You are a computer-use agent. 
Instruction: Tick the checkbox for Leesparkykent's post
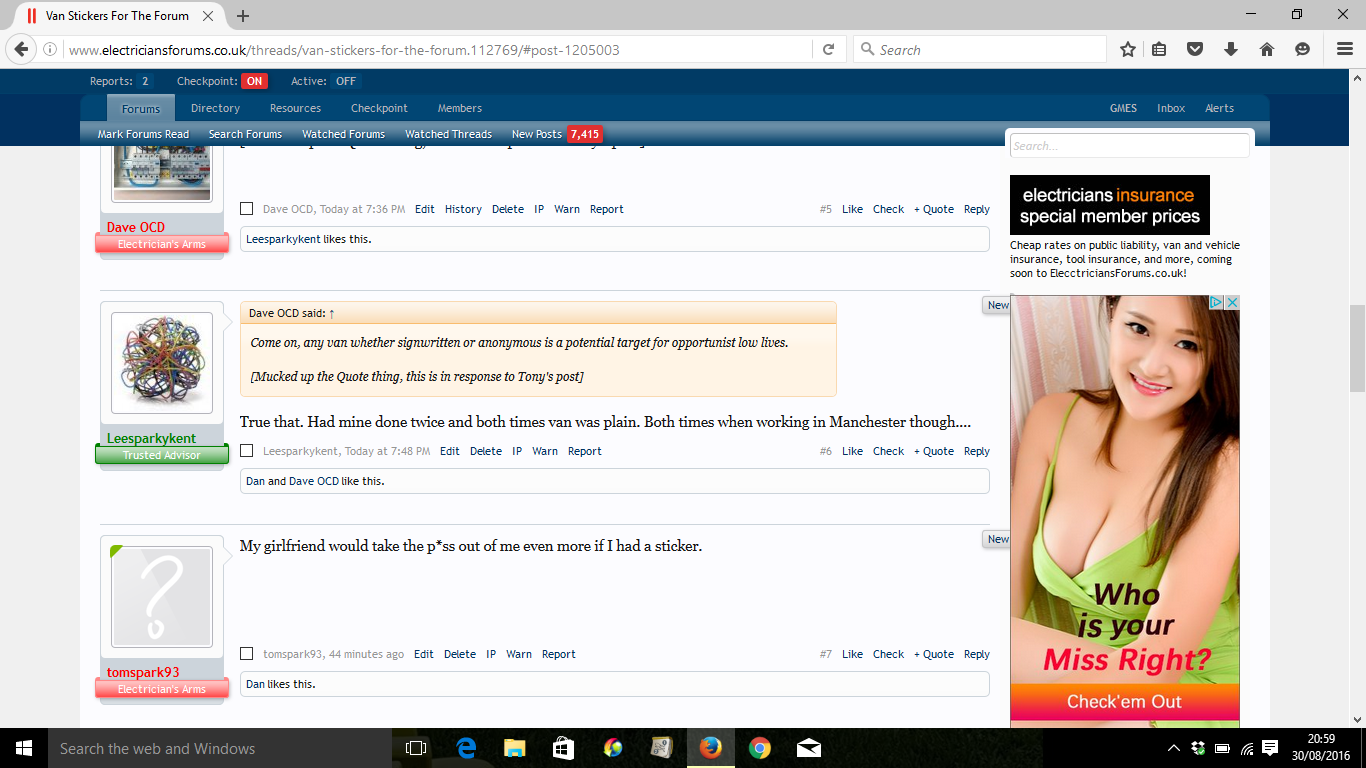(247, 451)
